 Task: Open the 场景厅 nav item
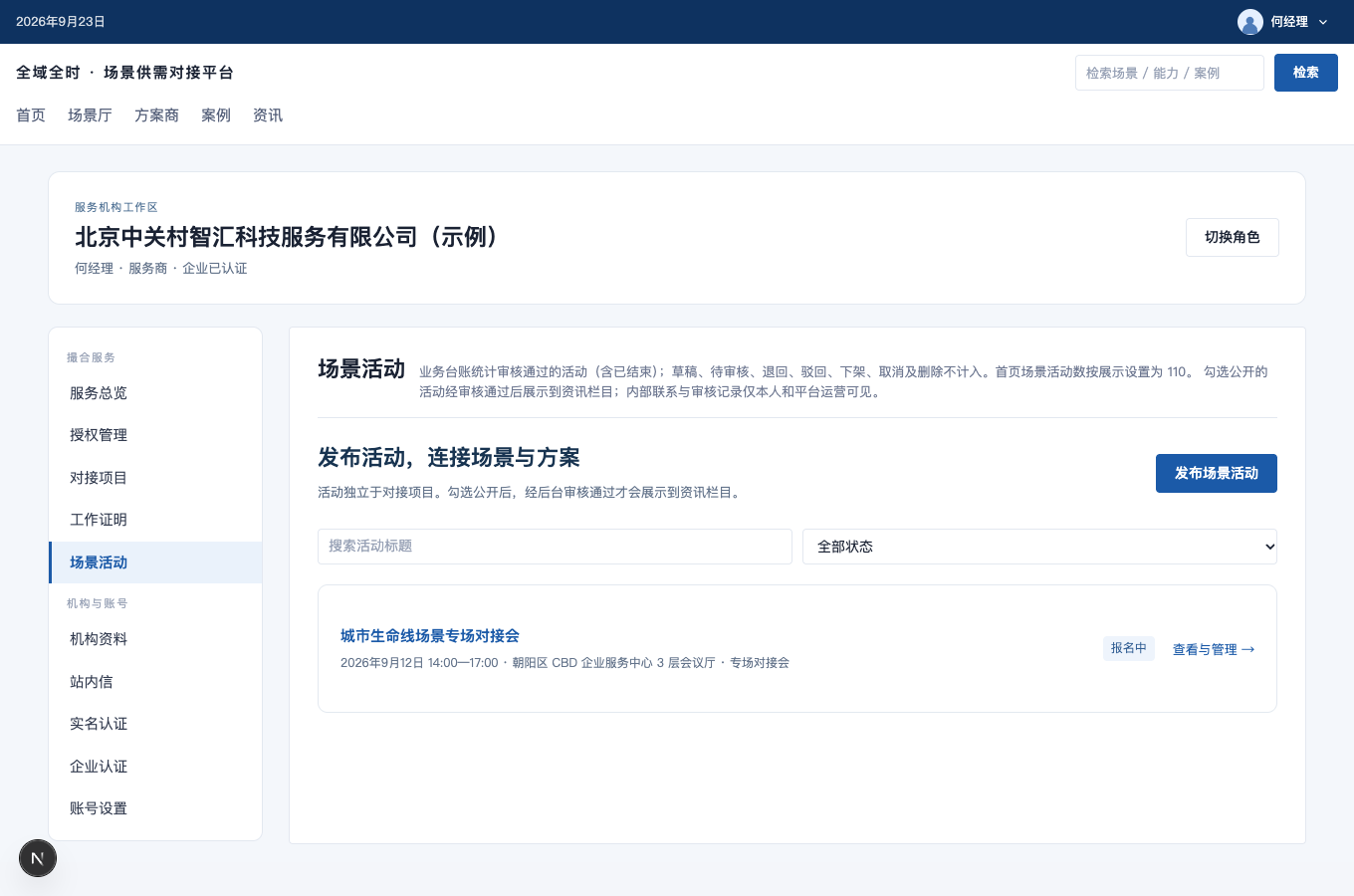point(90,115)
